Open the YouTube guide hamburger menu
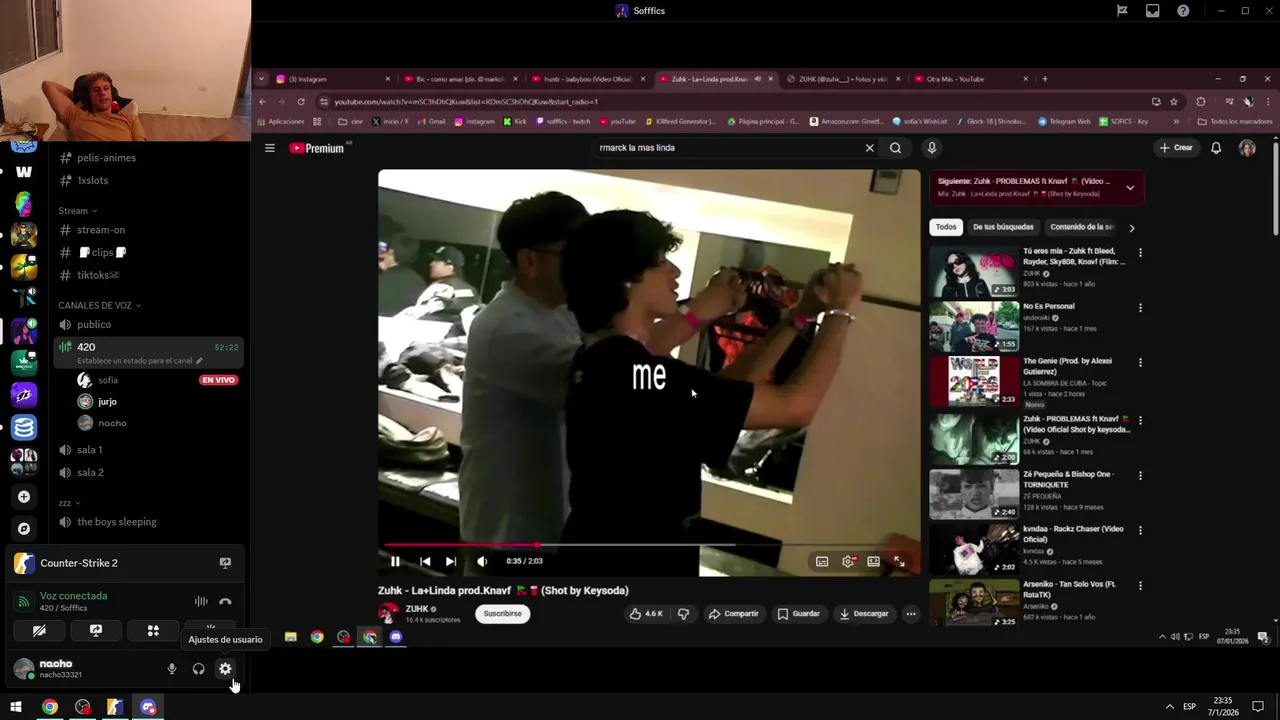Image resolution: width=1280 pixels, height=720 pixels. pyautogui.click(x=269, y=148)
